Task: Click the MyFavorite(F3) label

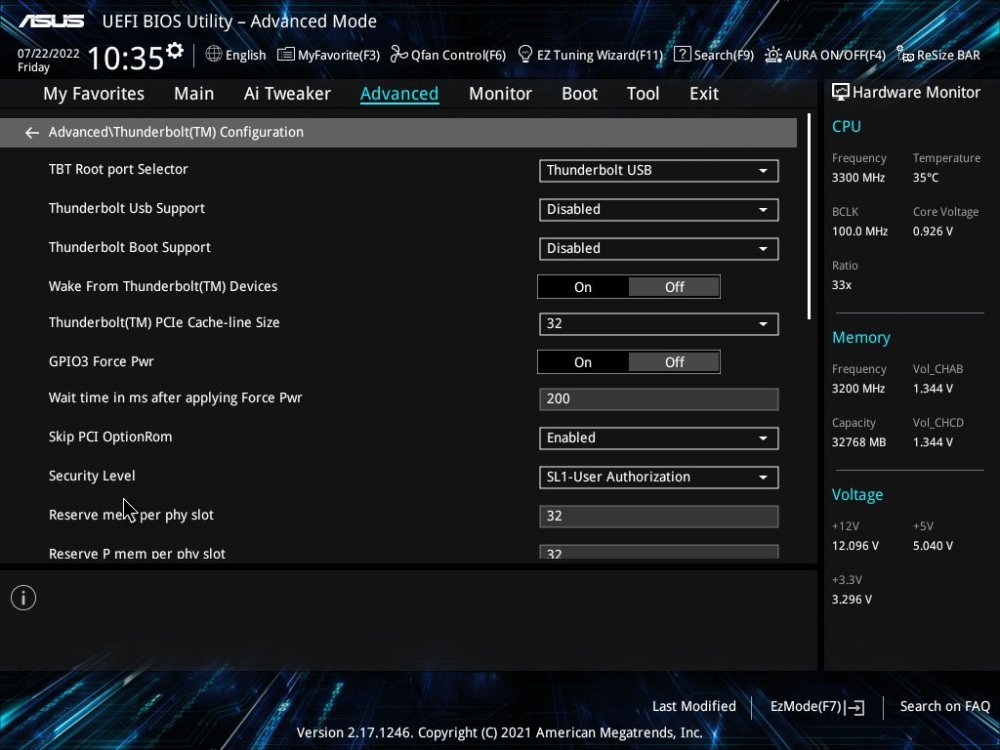Action: 339,55
